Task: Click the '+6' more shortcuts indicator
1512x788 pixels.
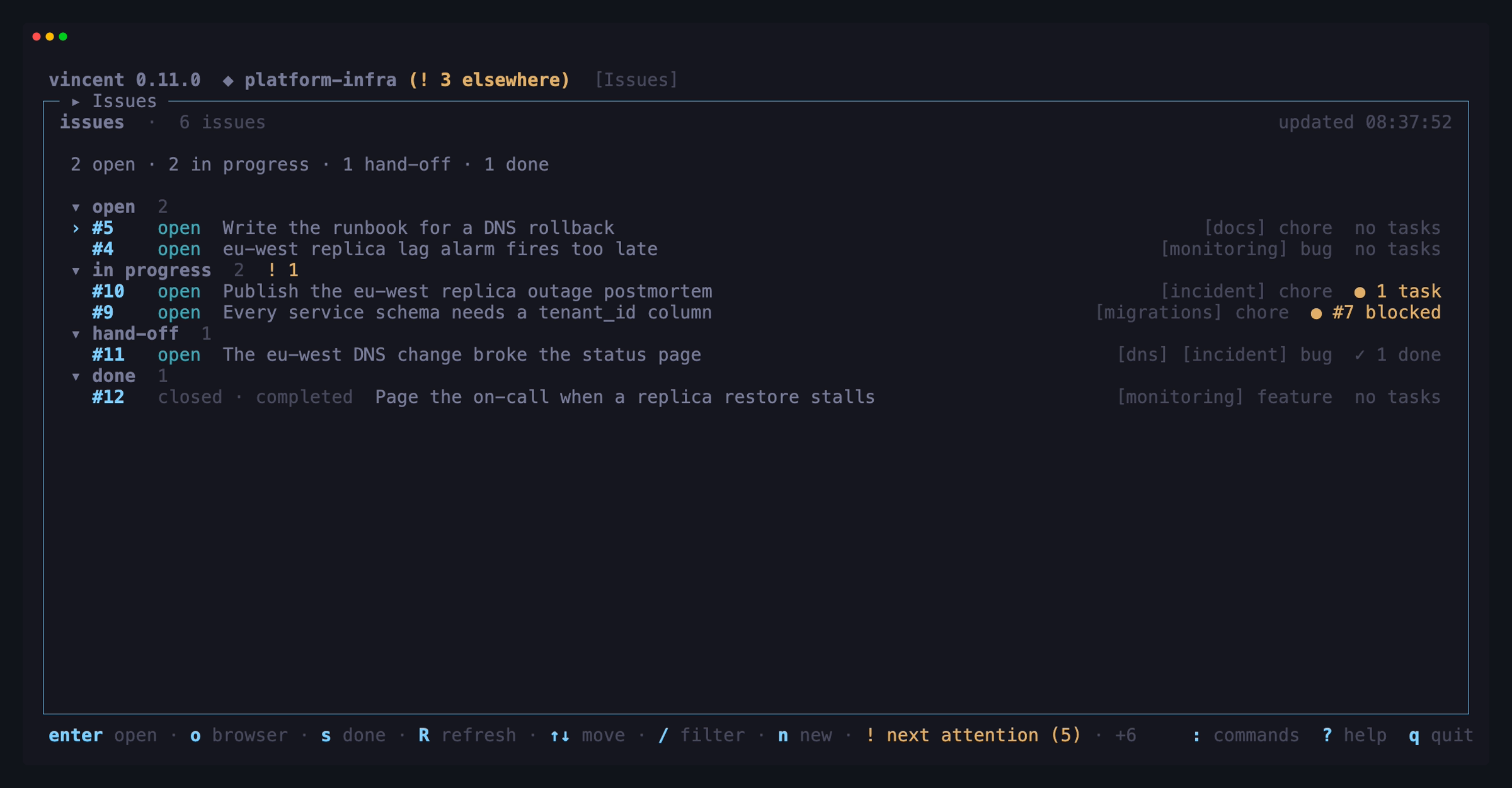Action: (1125, 736)
